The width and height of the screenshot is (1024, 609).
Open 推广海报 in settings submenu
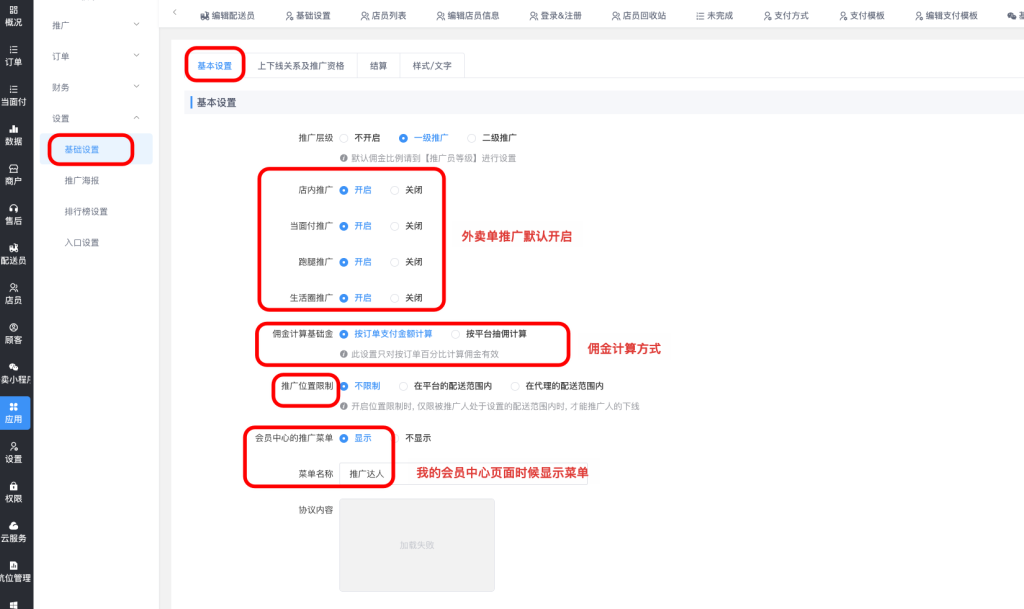click(x=82, y=181)
